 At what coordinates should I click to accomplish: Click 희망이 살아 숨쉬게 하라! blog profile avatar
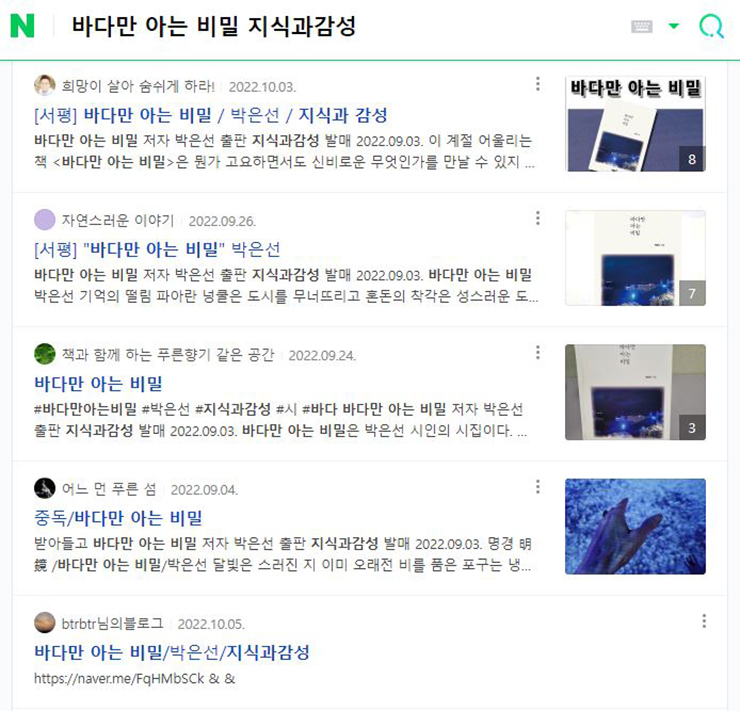(x=45, y=85)
